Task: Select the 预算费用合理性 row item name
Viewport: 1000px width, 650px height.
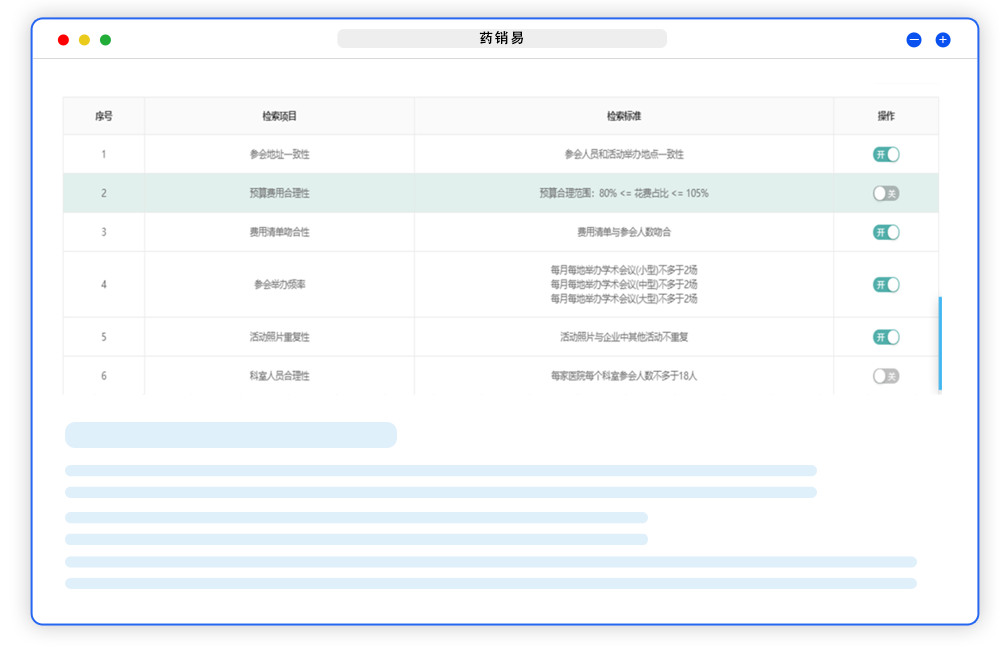Action: (x=279, y=193)
